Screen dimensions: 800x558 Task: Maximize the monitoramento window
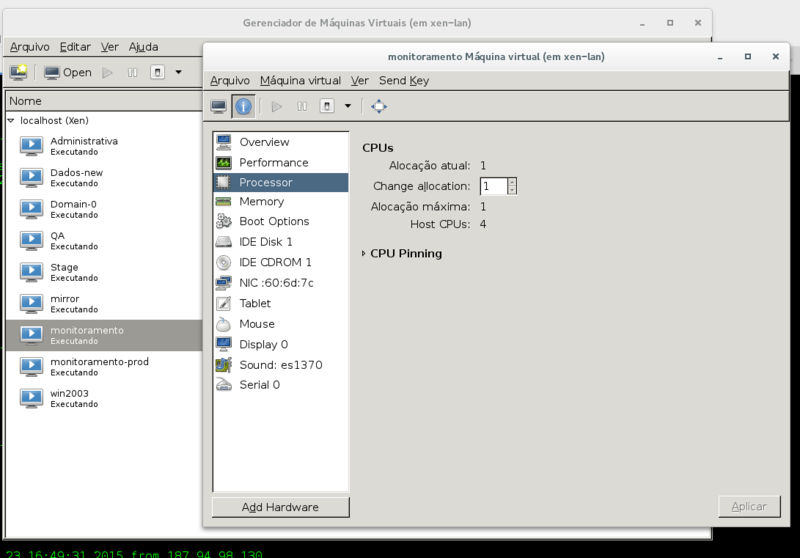click(x=747, y=57)
